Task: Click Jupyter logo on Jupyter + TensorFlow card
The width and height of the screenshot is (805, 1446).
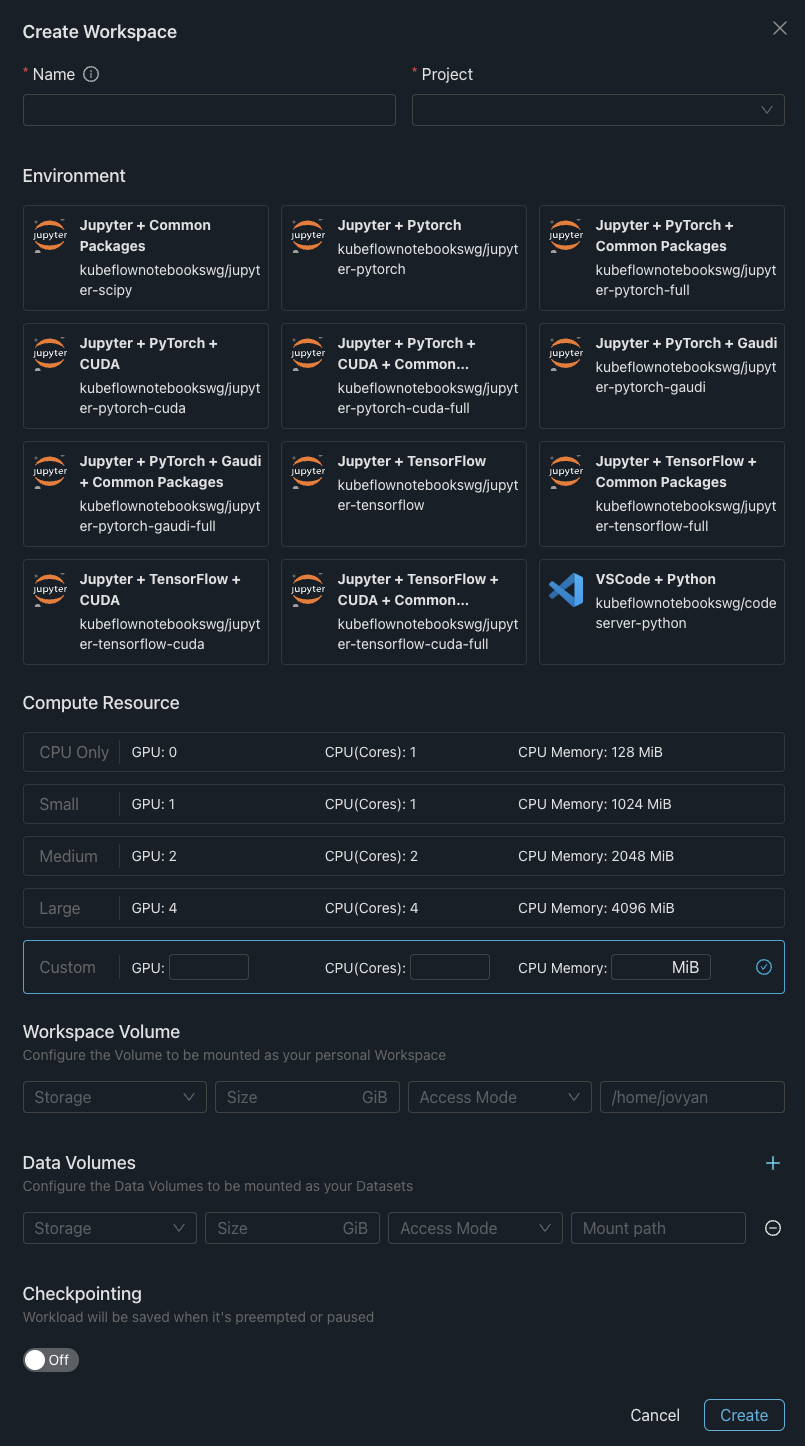Action: point(308,471)
